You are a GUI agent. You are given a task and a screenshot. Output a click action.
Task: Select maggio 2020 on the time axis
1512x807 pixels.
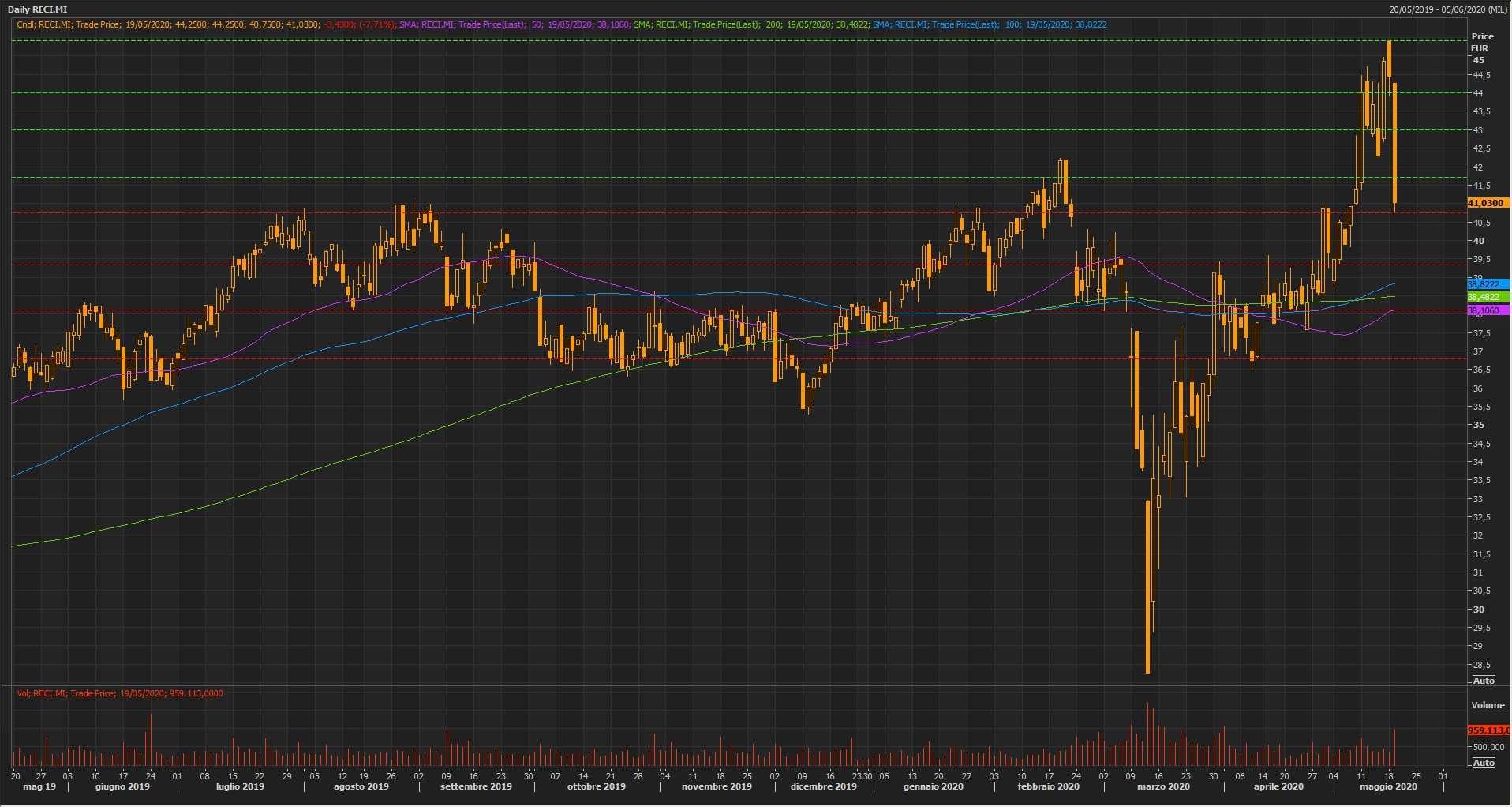coord(1387,786)
